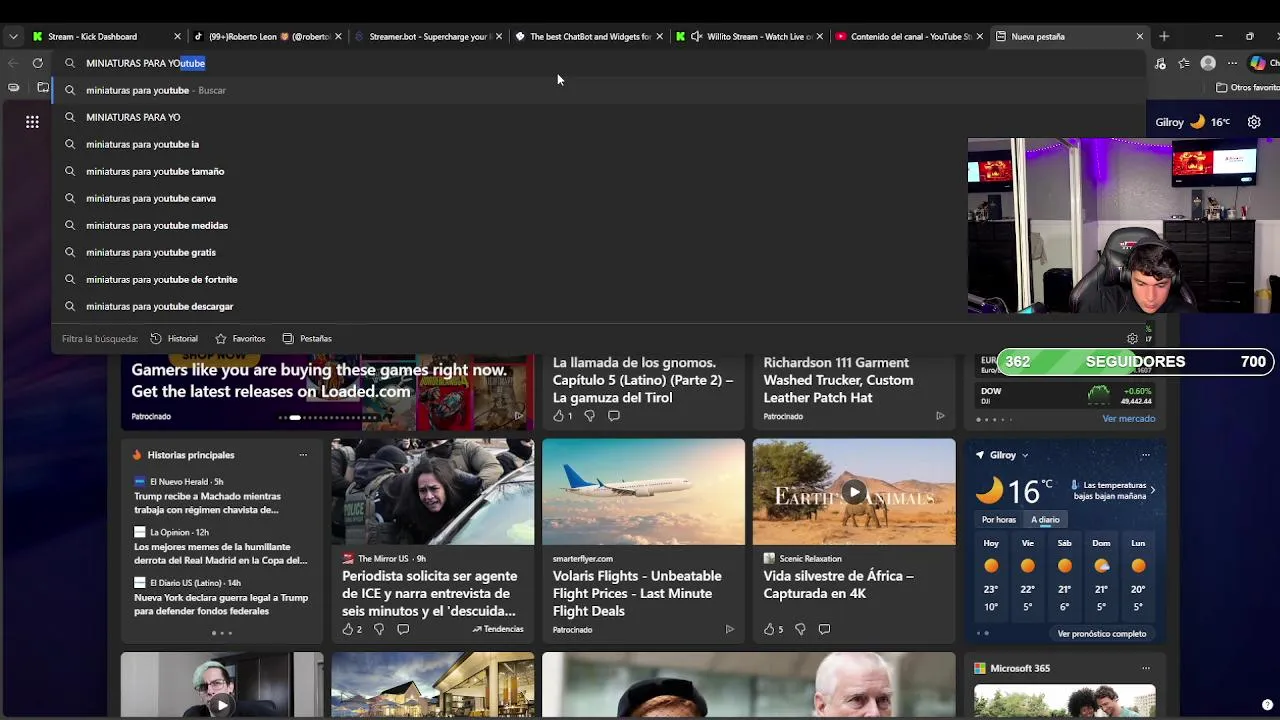Open Richardson 111 Garment Trucker hat ad
The height and width of the screenshot is (720, 1280).
pyautogui.click(x=838, y=380)
